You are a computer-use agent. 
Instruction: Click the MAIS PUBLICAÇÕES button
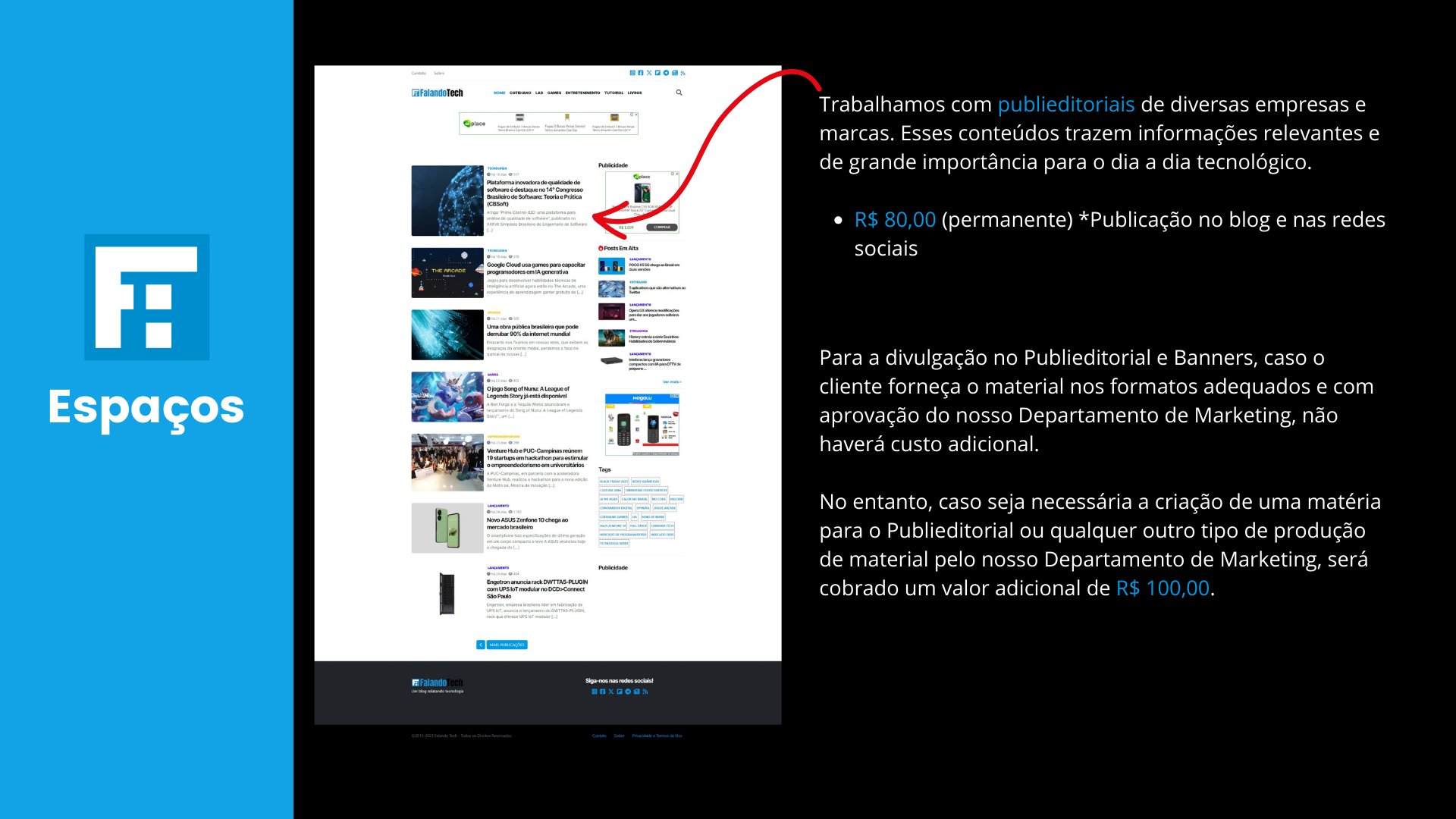click(x=507, y=645)
